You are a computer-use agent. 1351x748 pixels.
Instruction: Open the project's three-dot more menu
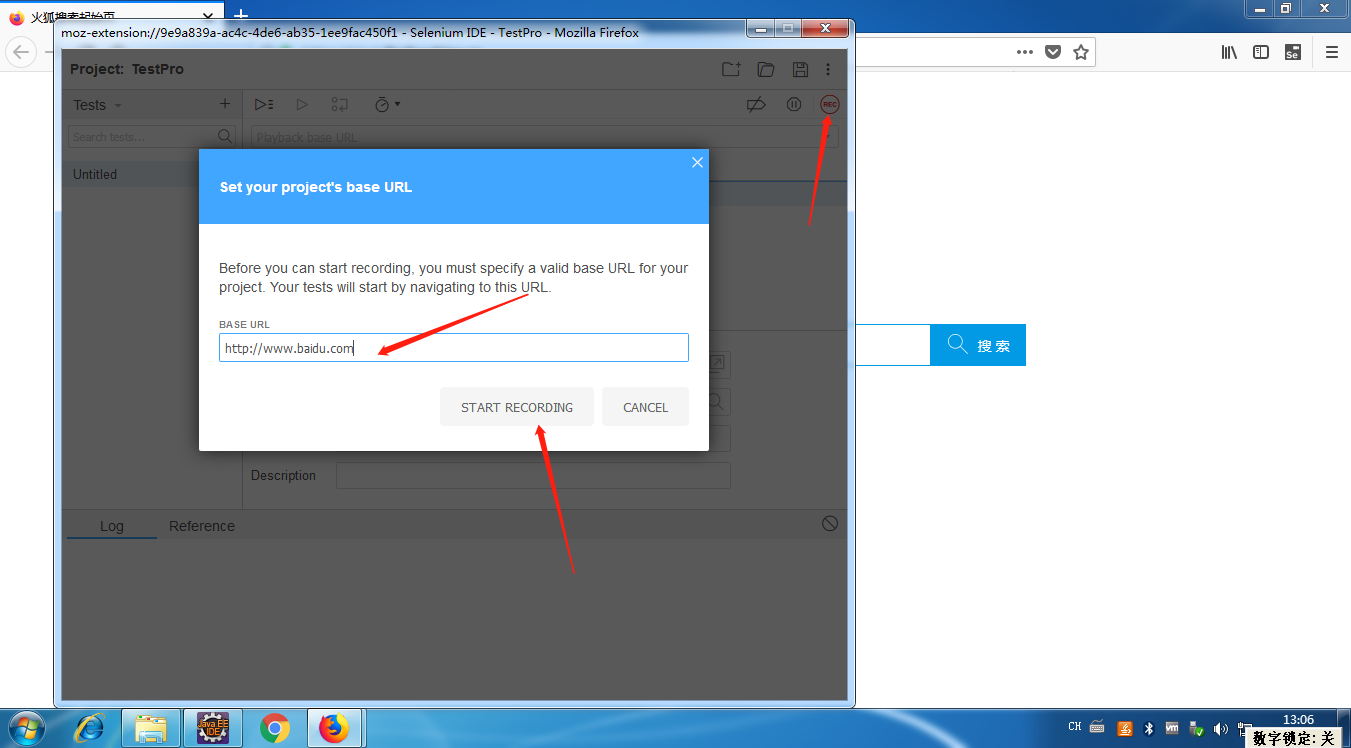(x=828, y=69)
